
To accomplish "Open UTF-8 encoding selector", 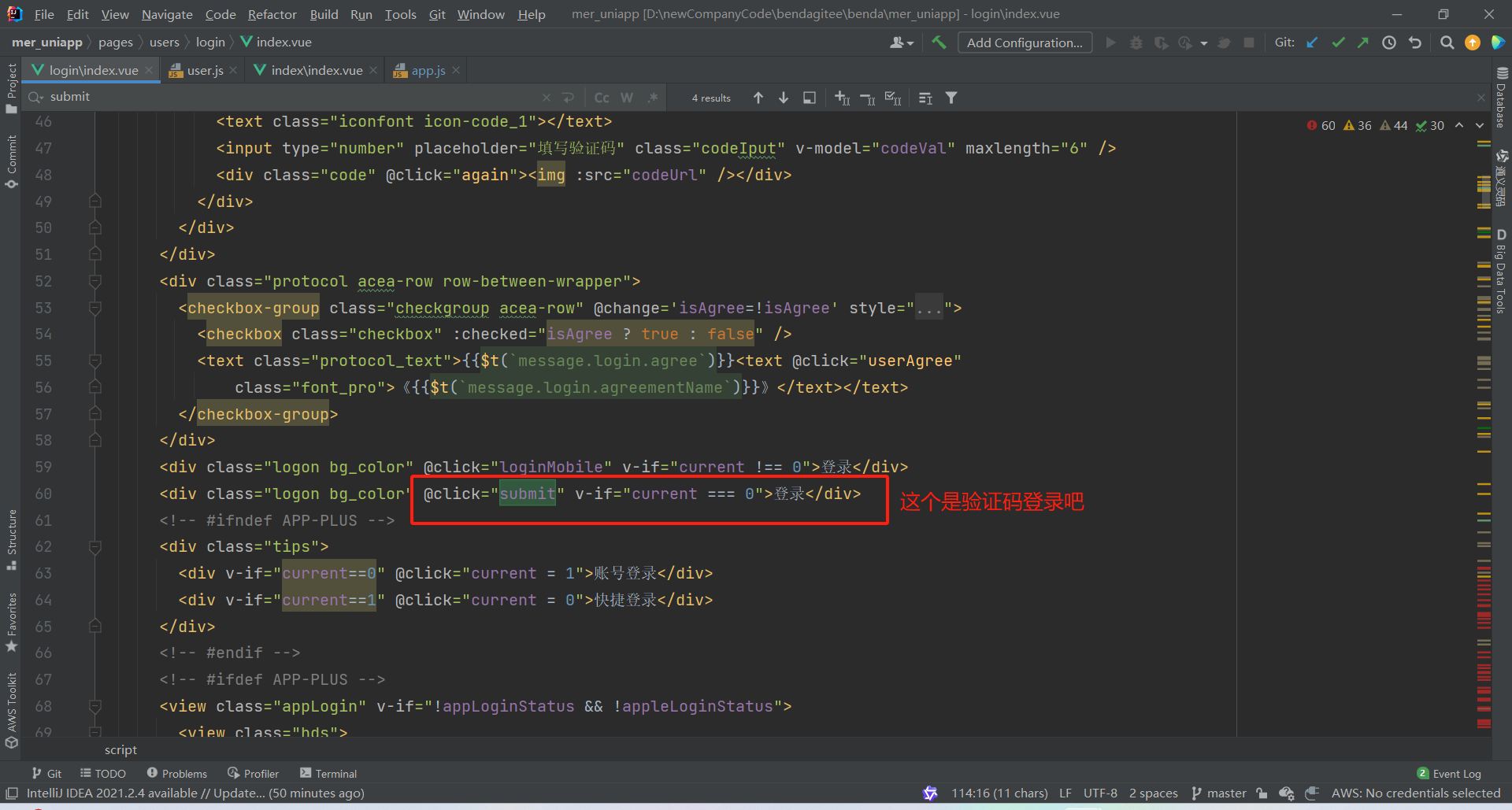I will tap(1100, 793).
